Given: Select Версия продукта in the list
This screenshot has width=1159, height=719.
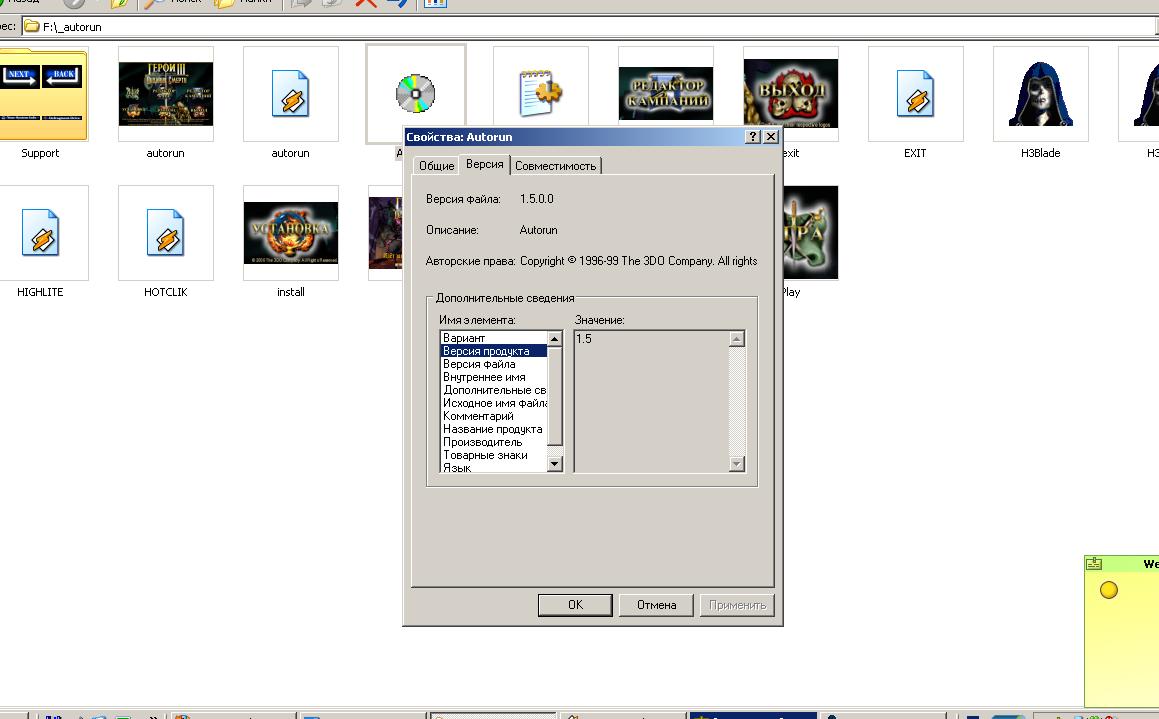Looking at the screenshot, I should click(494, 351).
